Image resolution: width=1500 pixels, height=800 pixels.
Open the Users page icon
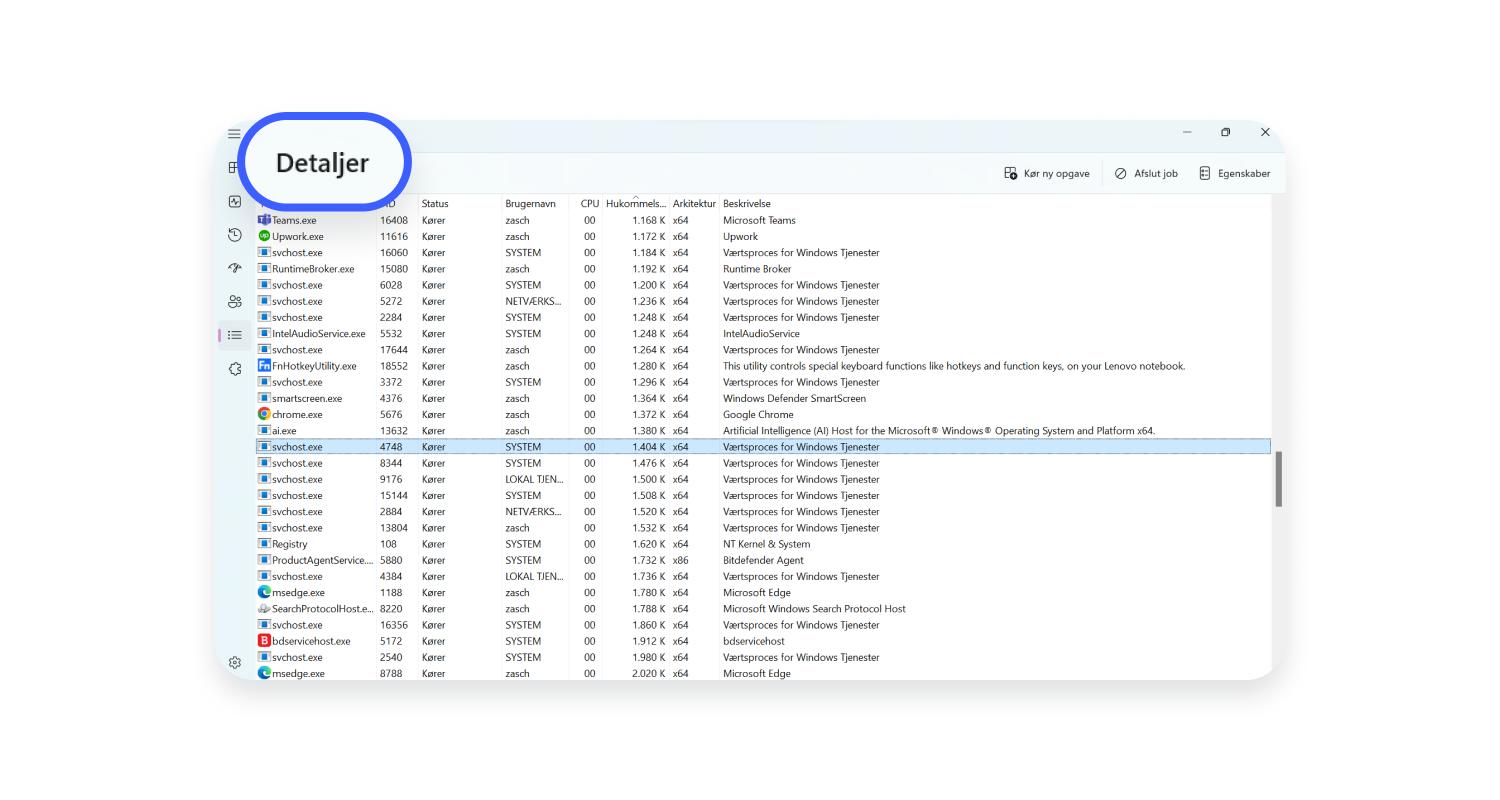[235, 302]
